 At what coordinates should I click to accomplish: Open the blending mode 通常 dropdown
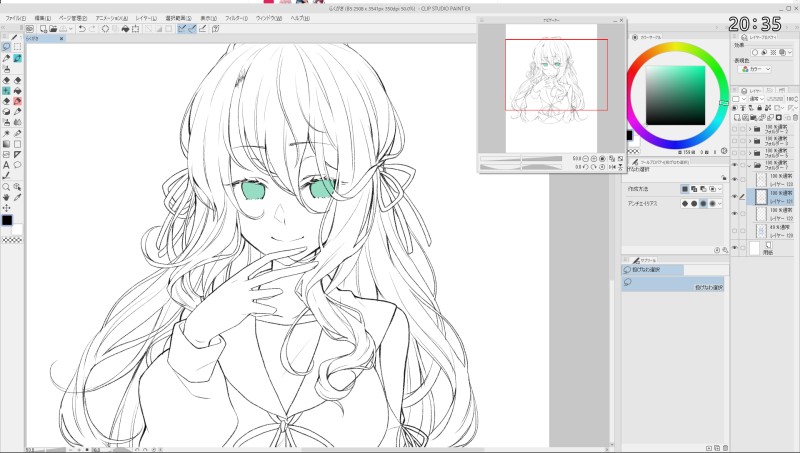click(x=756, y=99)
